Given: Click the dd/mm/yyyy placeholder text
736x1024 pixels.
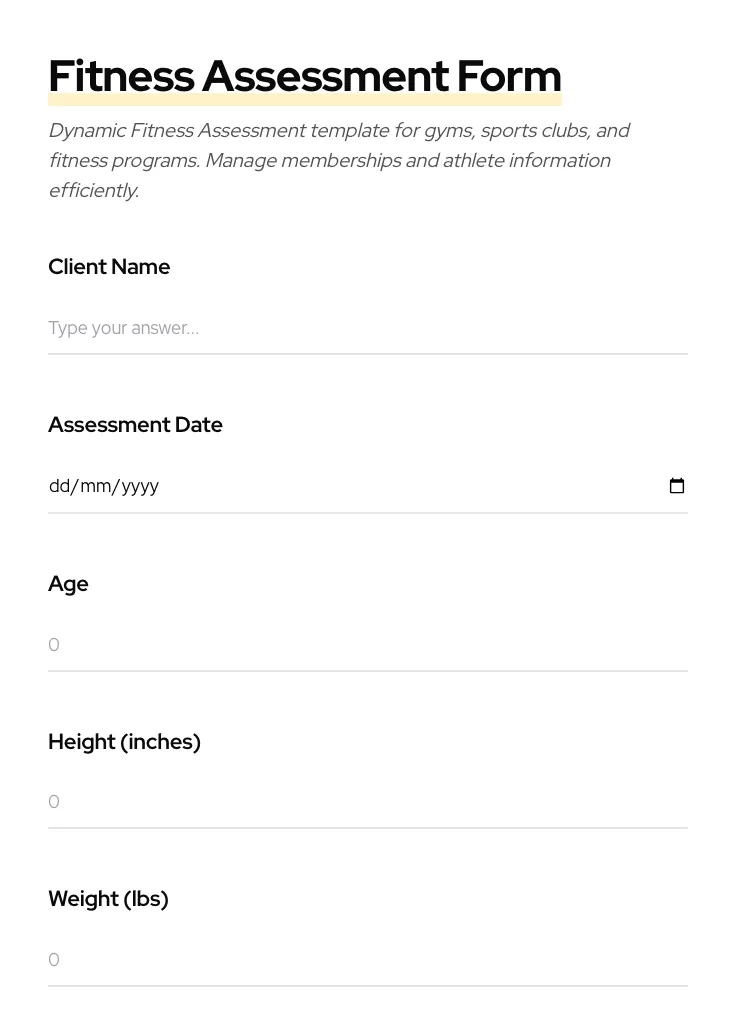Looking at the screenshot, I should 104,486.
